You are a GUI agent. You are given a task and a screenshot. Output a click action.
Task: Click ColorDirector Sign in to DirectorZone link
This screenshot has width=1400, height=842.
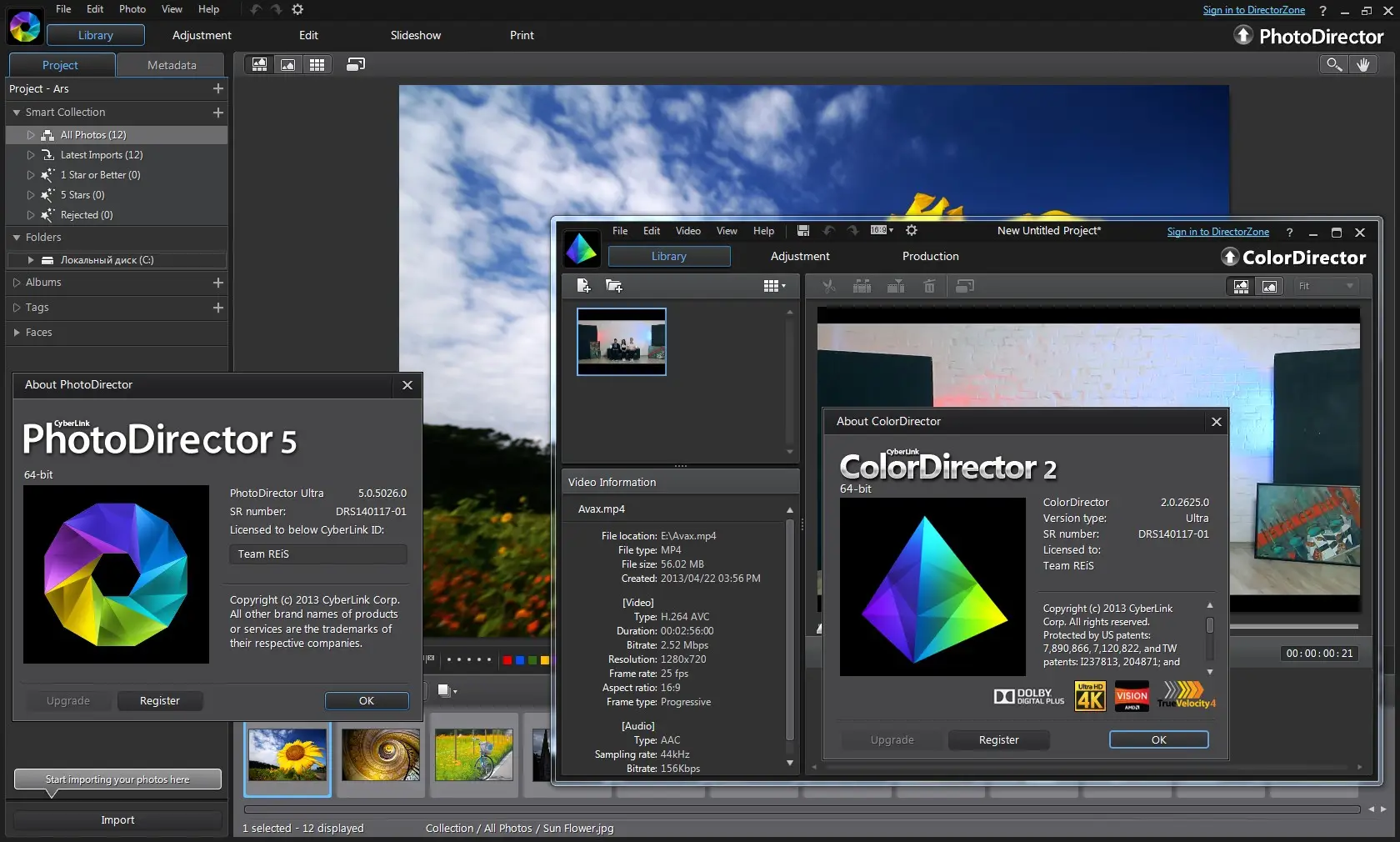1218,232
